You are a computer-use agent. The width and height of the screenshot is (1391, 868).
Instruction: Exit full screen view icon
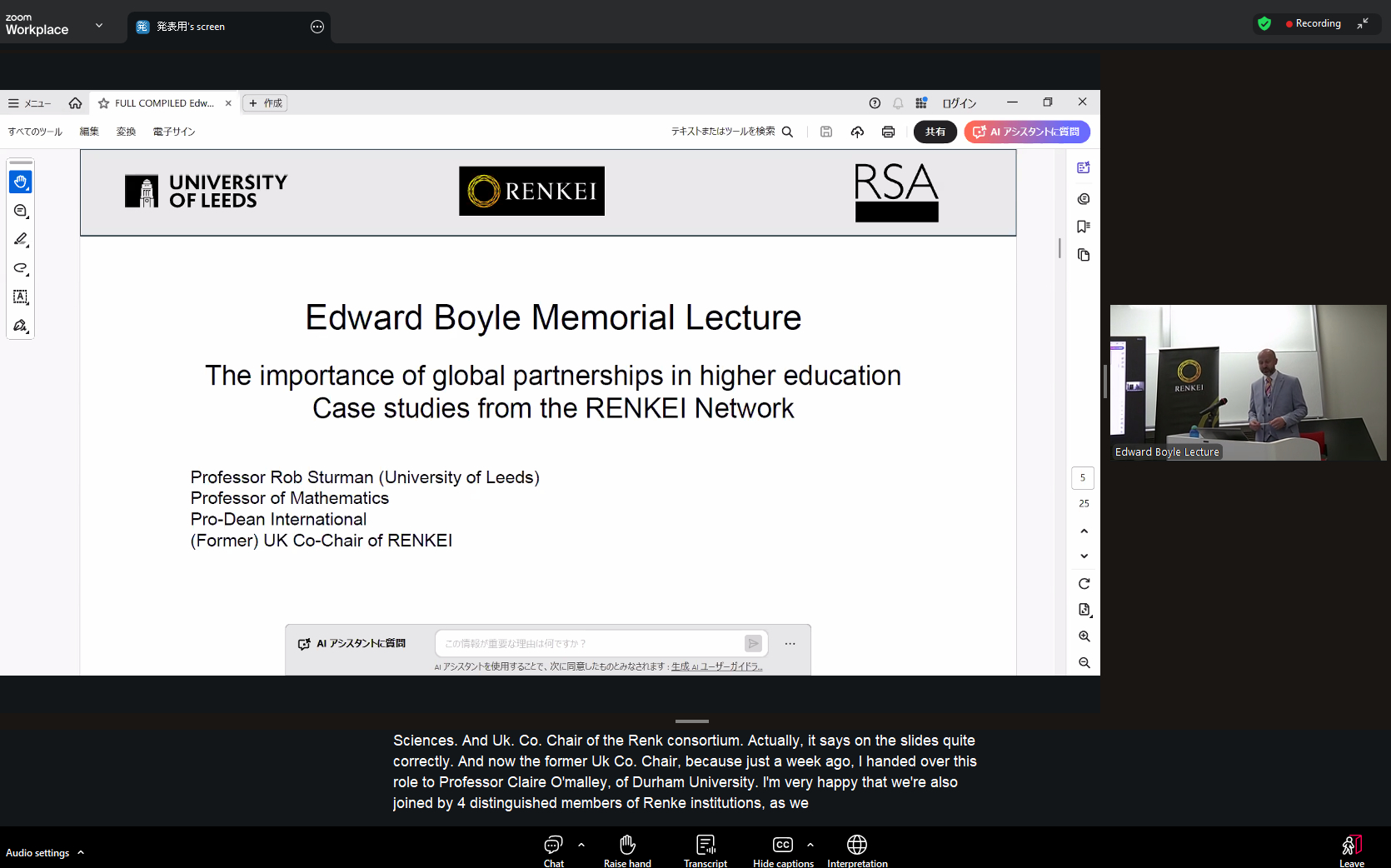tap(1363, 23)
